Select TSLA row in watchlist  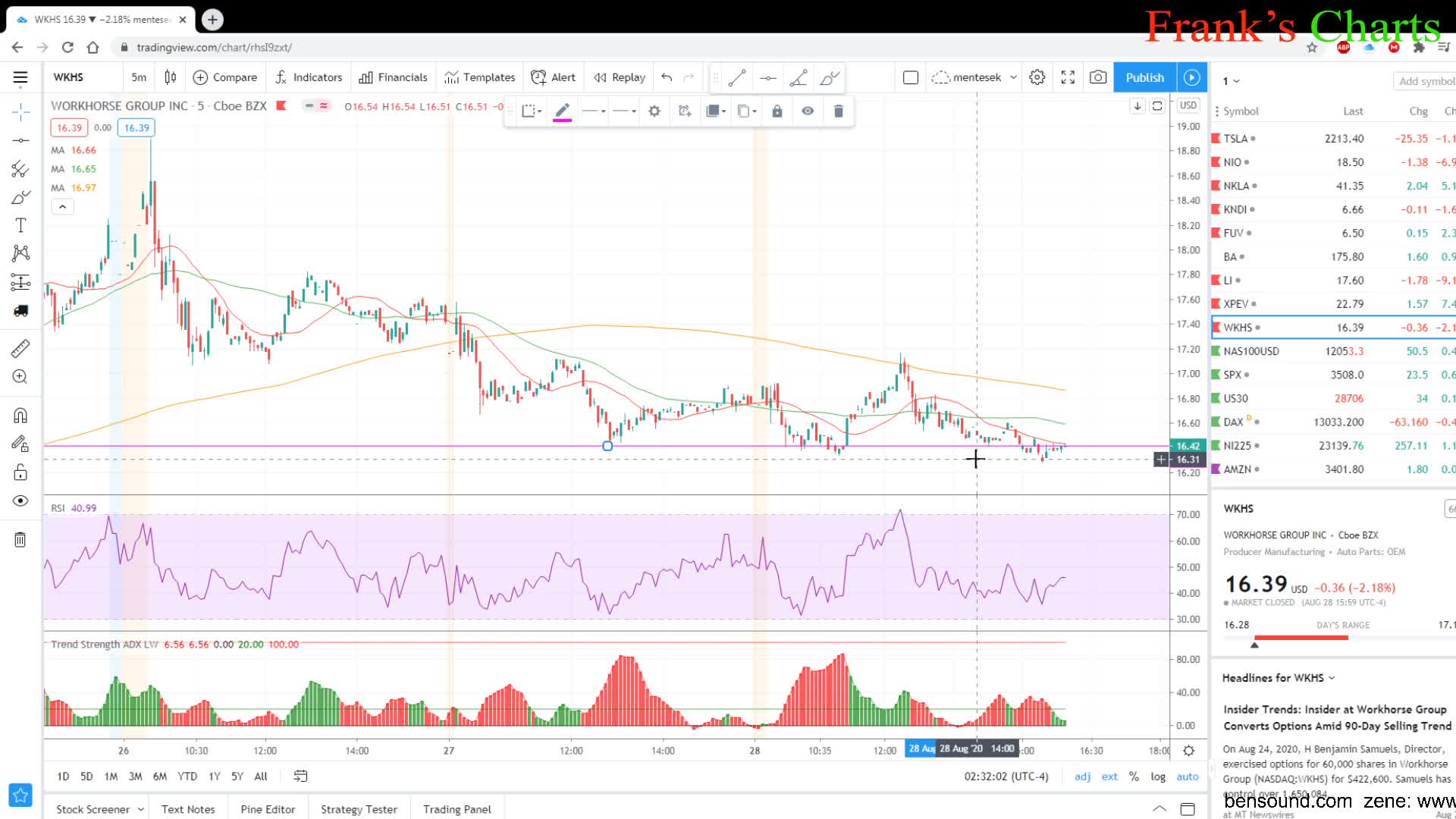coord(1333,139)
